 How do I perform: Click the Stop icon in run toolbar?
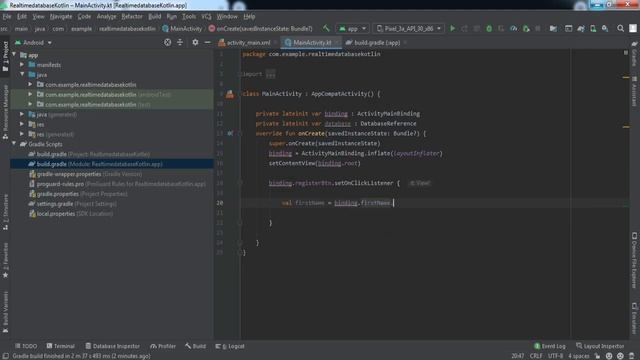[x=538, y=29]
